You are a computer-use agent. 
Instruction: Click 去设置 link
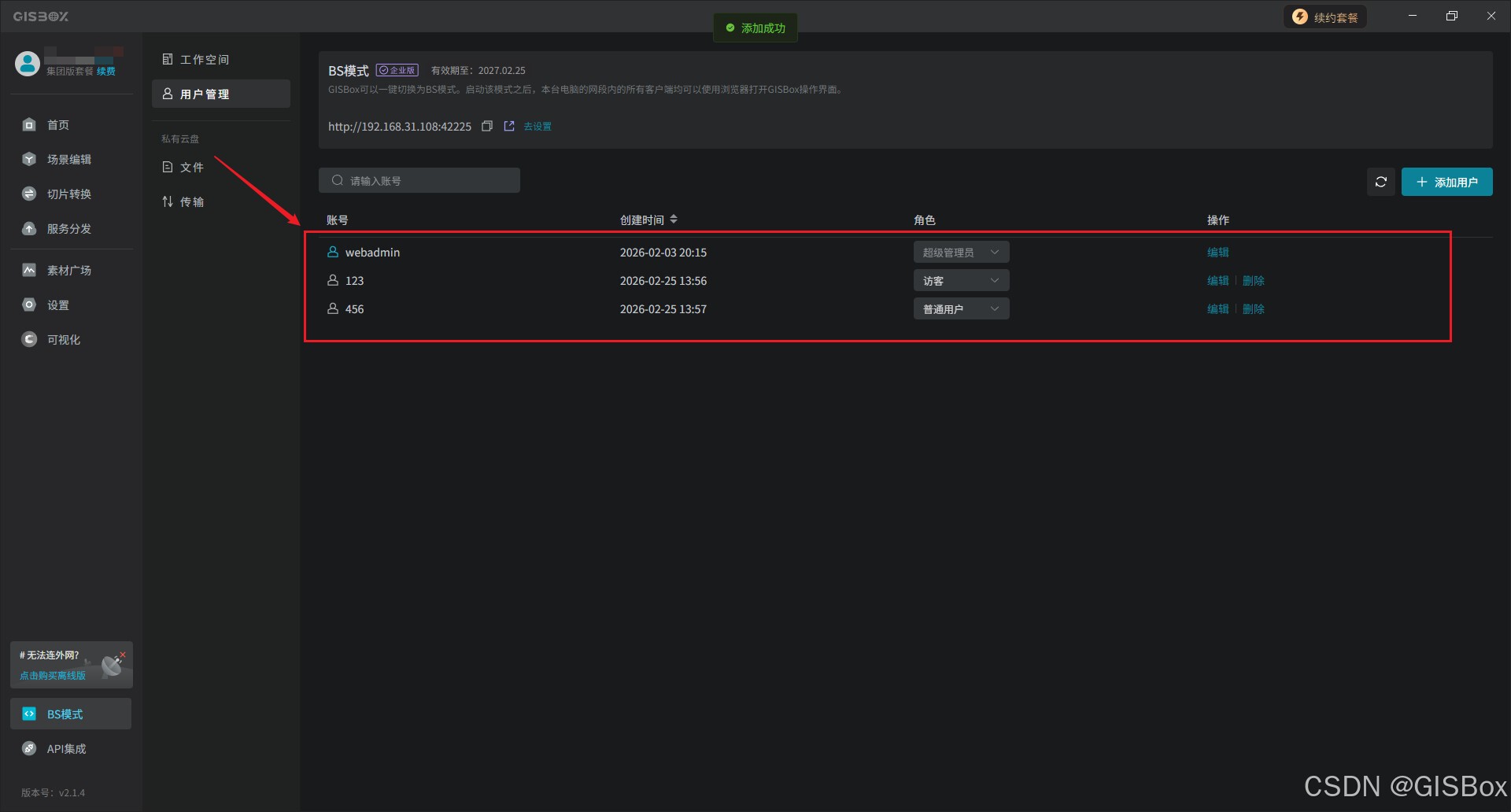tap(538, 126)
